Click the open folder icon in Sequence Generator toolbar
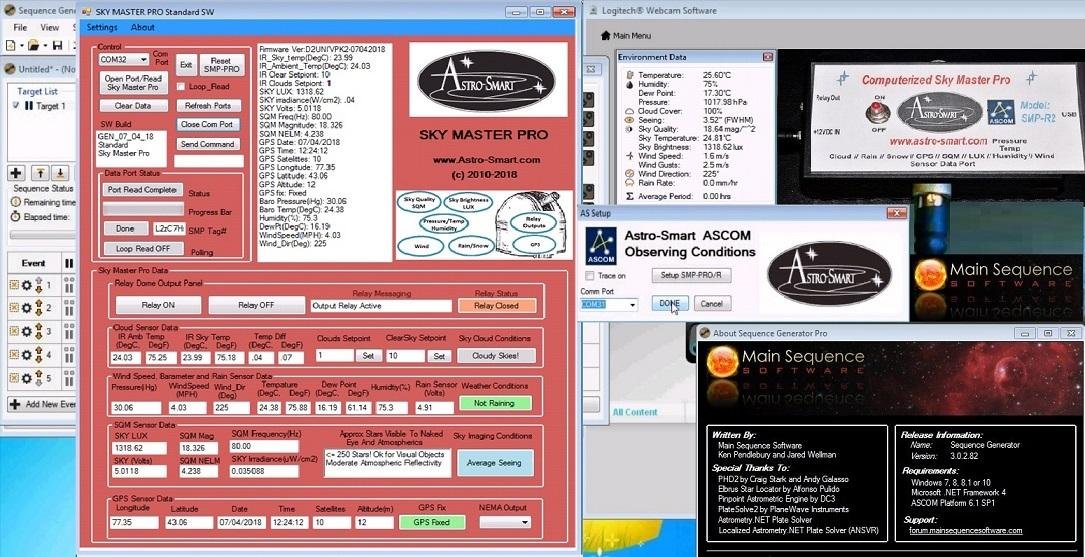The width and height of the screenshot is (1085, 557). 33,46
